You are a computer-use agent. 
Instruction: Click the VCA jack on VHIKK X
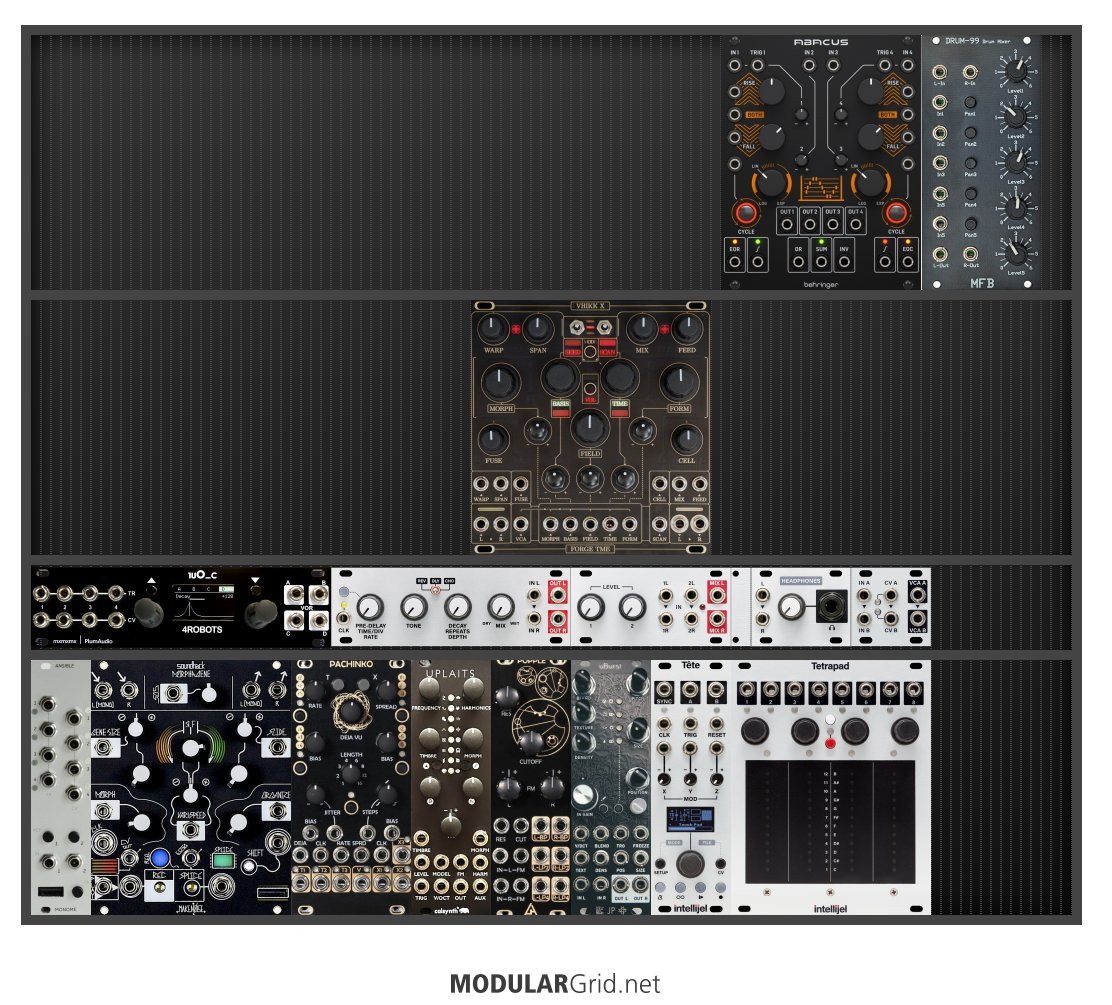point(521,524)
